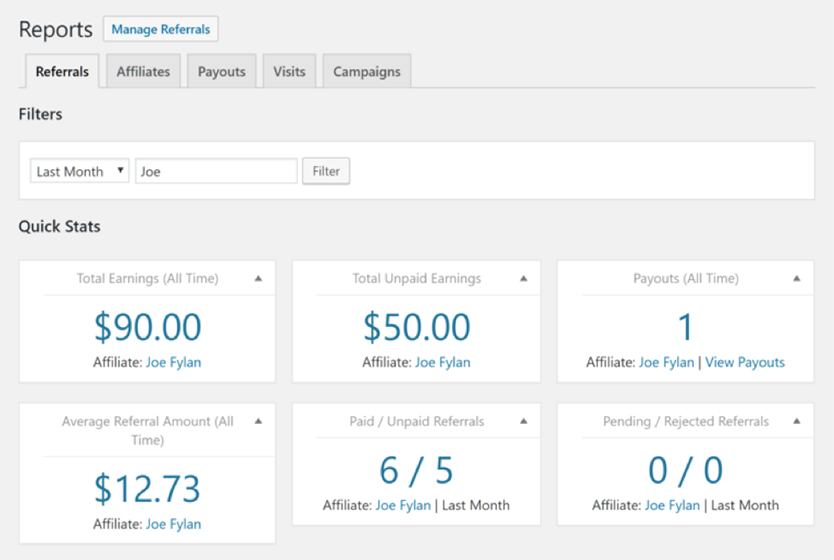Viewport: 834px width, 560px height.
Task: Collapse the Total Unpaid Earnings card
Action: click(523, 279)
